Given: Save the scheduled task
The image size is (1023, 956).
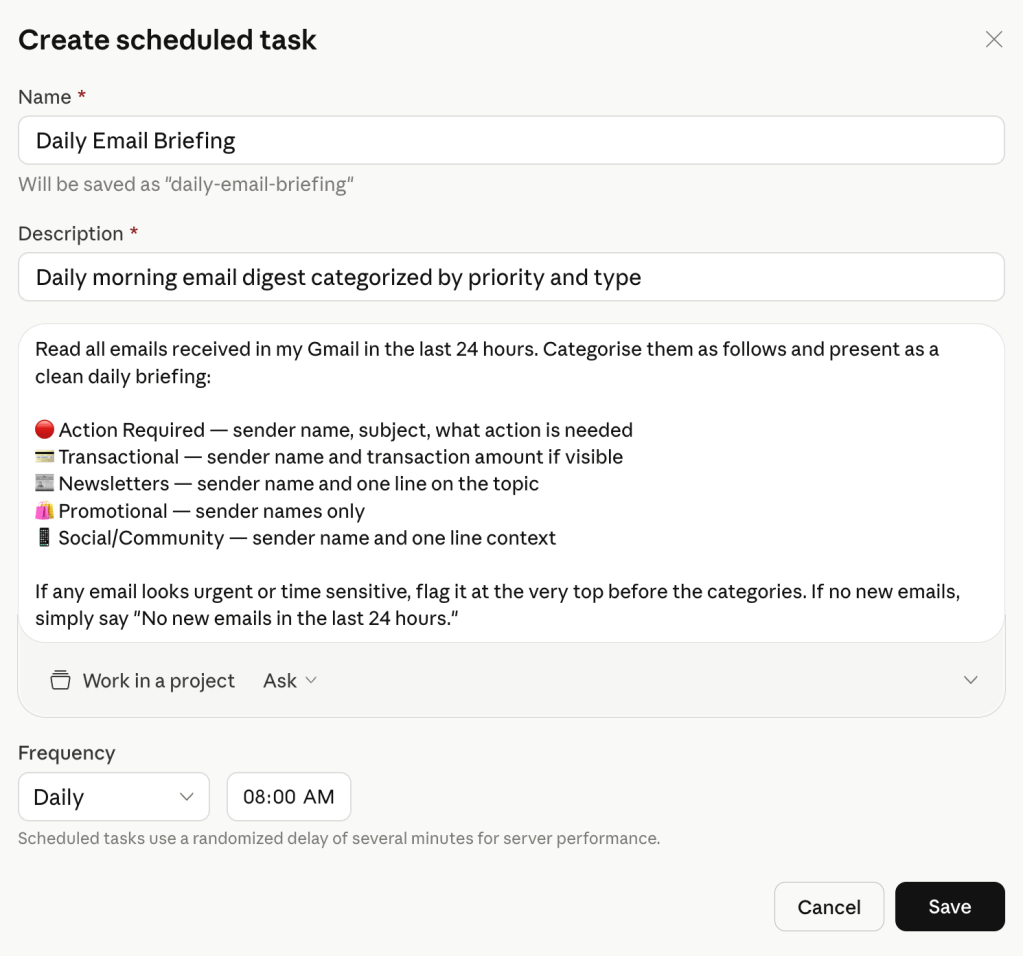Looking at the screenshot, I should pos(949,907).
